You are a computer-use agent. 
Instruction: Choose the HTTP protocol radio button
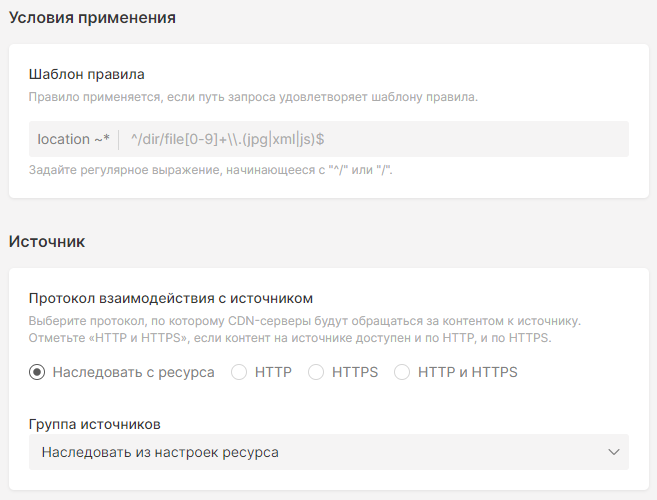(x=239, y=372)
